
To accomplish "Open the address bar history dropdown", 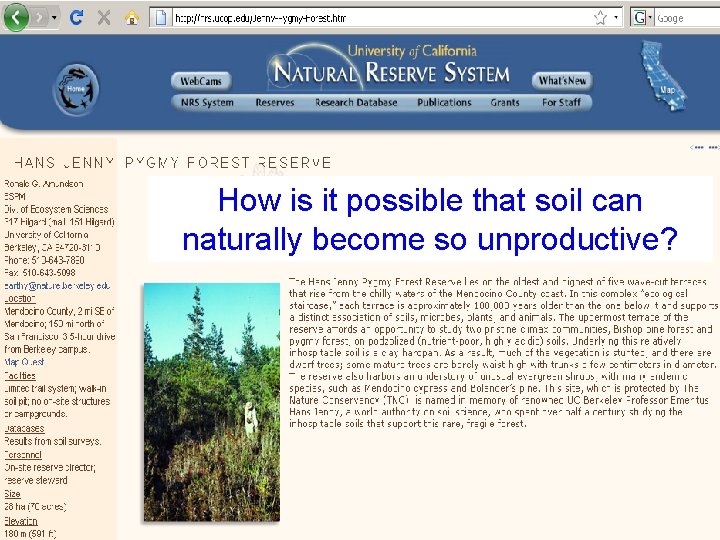I will coord(616,18).
